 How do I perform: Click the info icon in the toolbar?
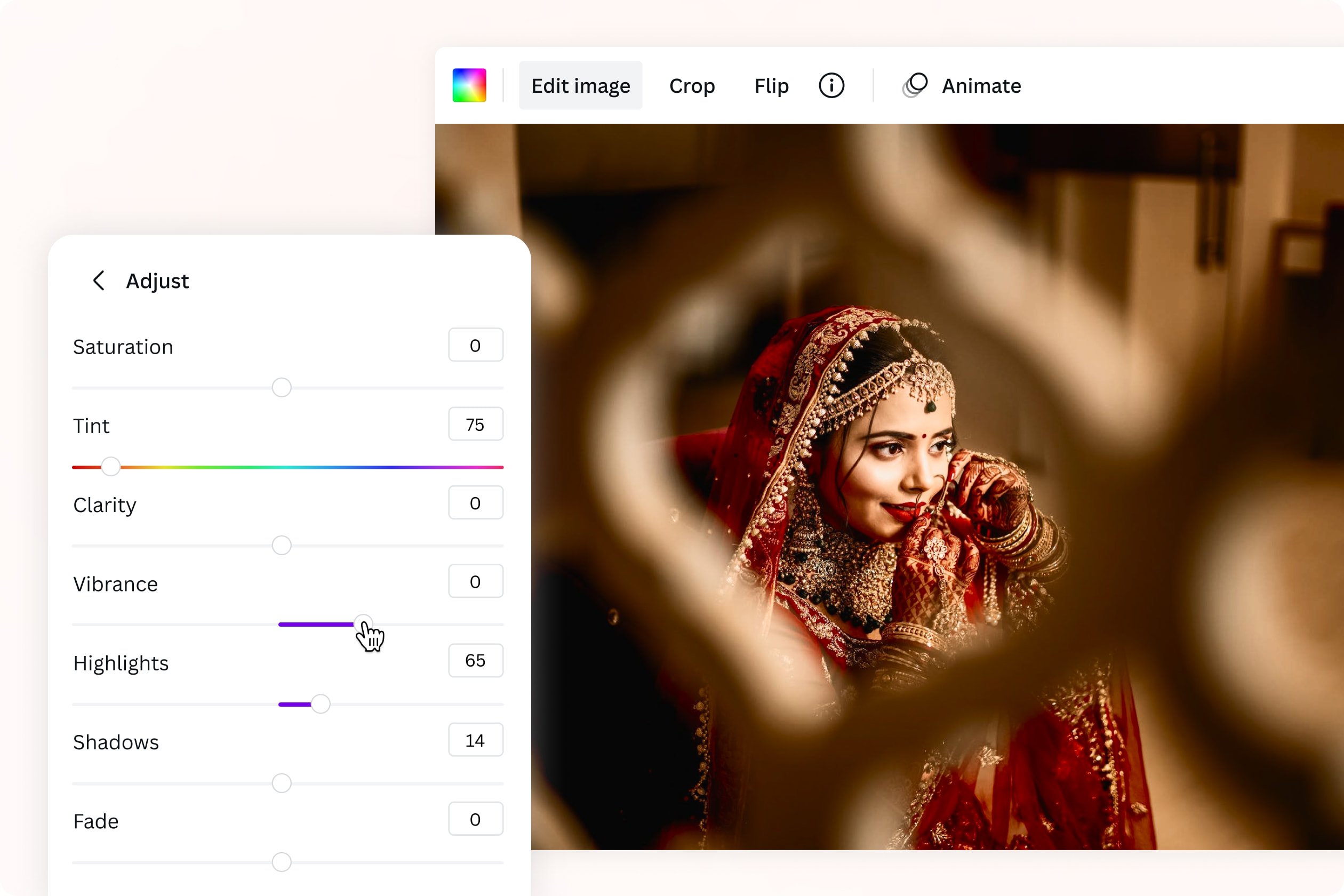831,86
